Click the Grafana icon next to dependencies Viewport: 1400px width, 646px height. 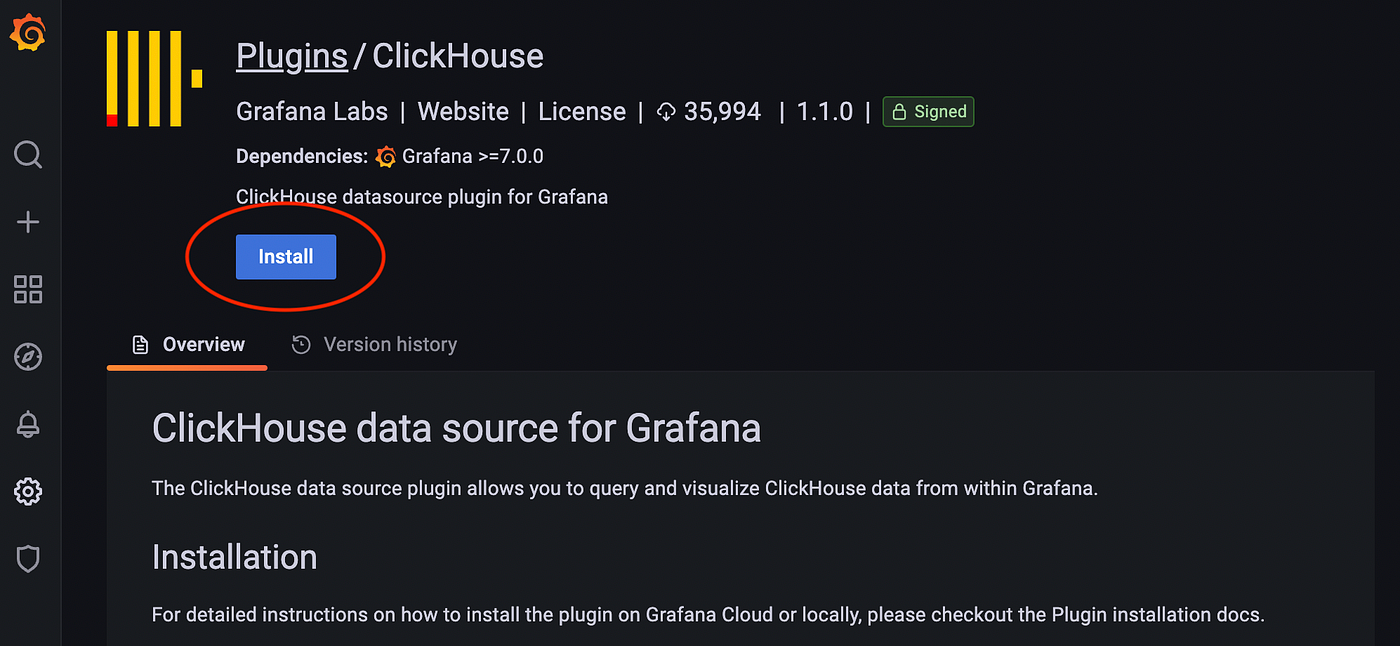385,156
